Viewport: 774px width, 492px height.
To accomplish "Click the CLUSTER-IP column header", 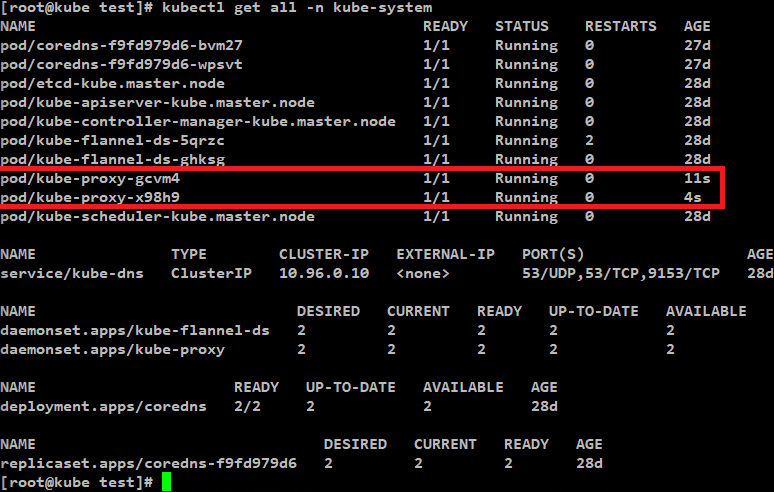I will [324, 255].
